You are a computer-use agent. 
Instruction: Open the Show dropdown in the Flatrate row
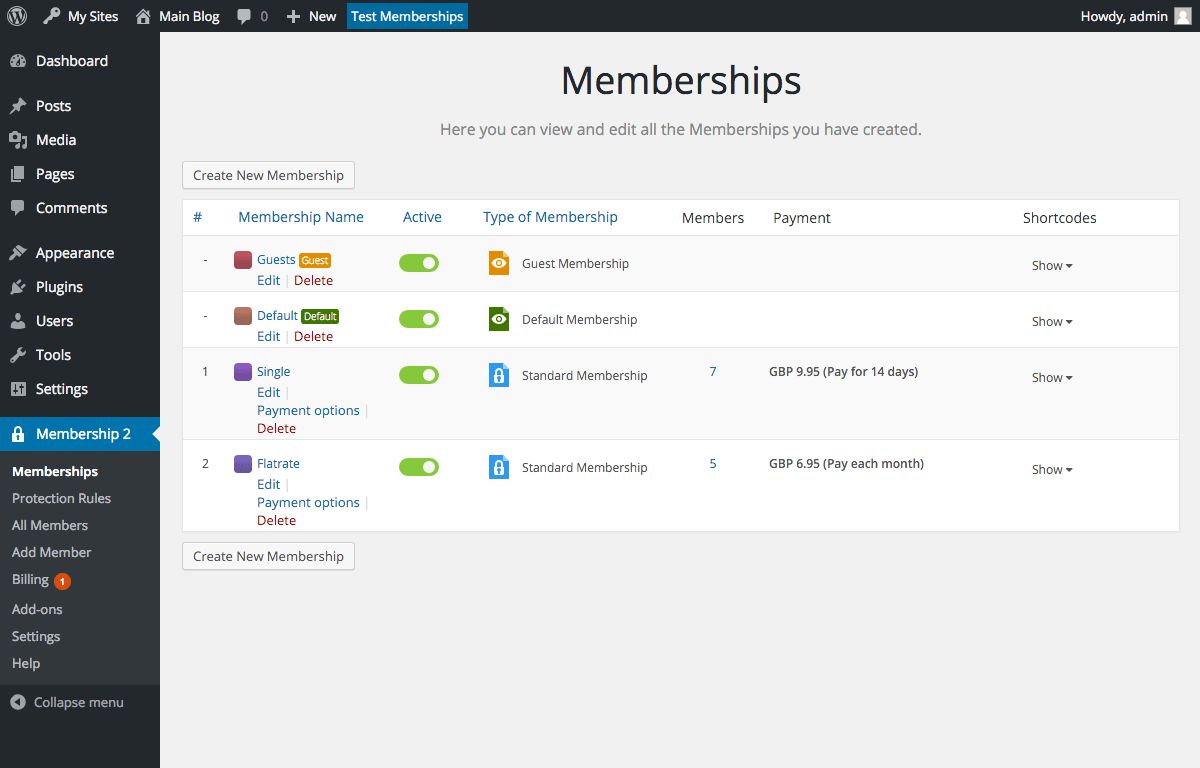(1050, 469)
